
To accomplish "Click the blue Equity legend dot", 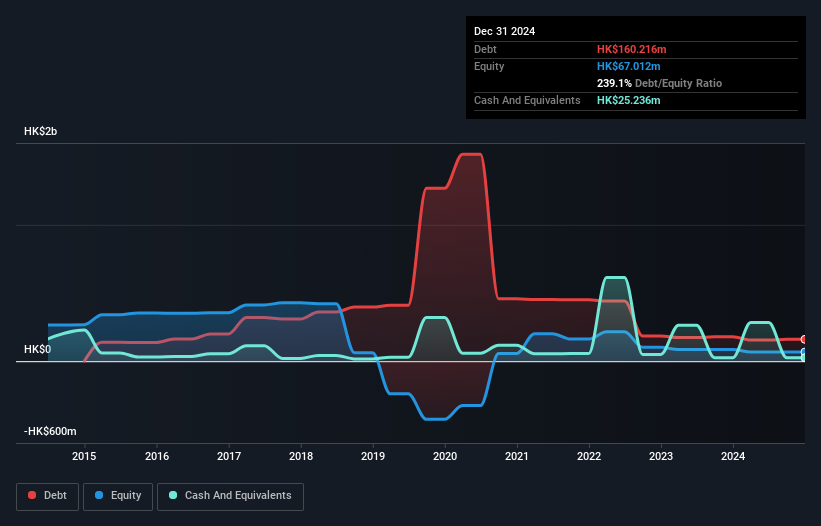I will tap(99, 495).
